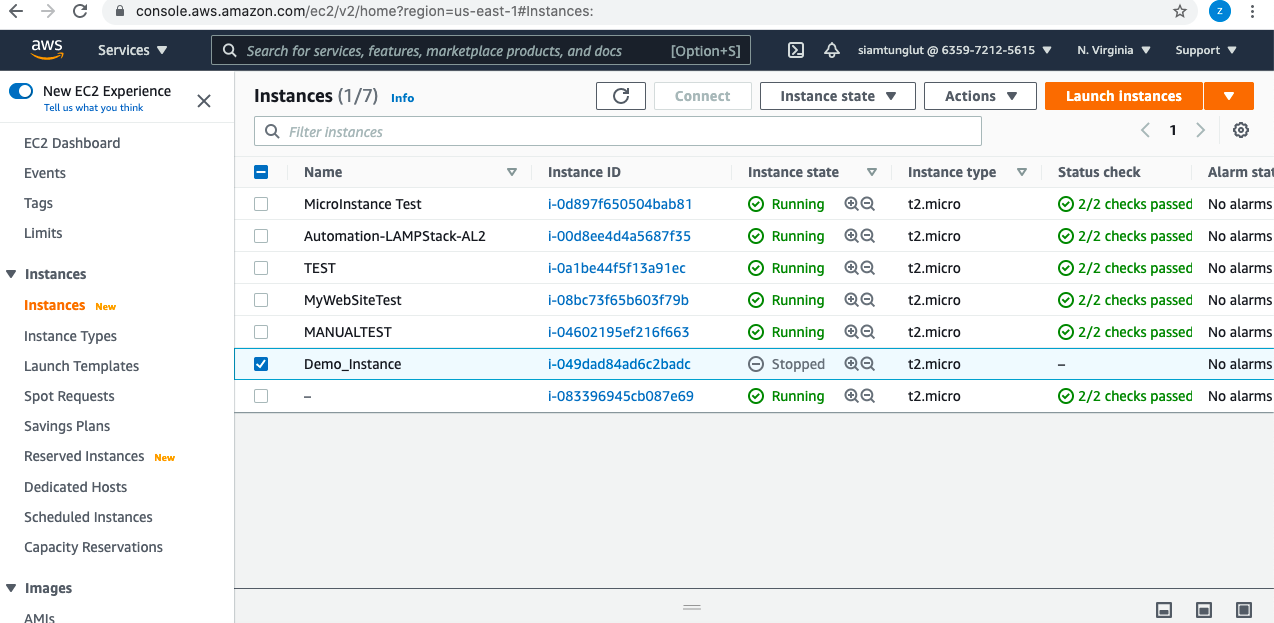Open Dedicated Hosts in sidebar
Image resolution: width=1274 pixels, height=623 pixels.
(x=75, y=487)
